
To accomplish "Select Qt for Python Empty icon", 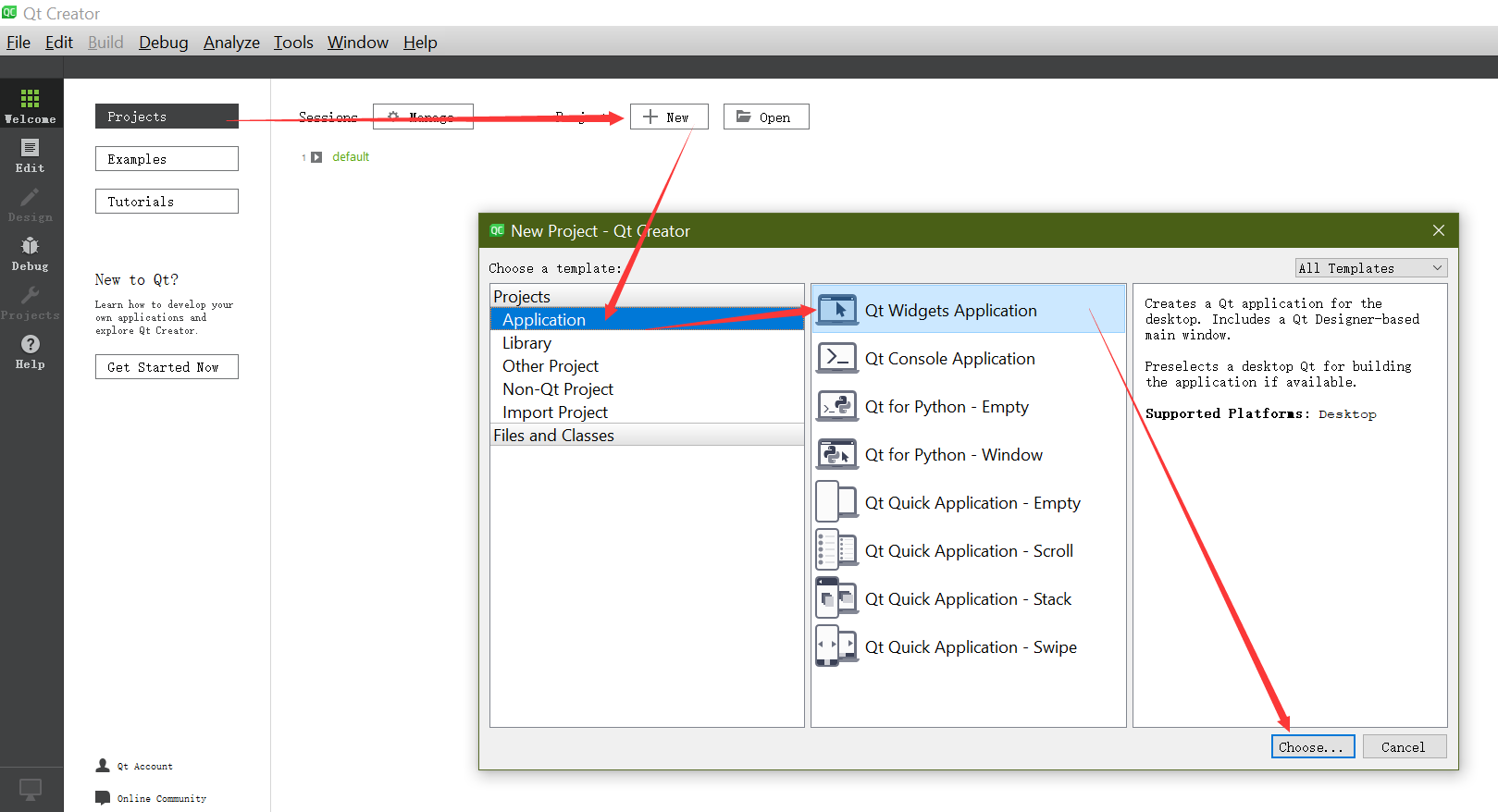I will 837,406.
